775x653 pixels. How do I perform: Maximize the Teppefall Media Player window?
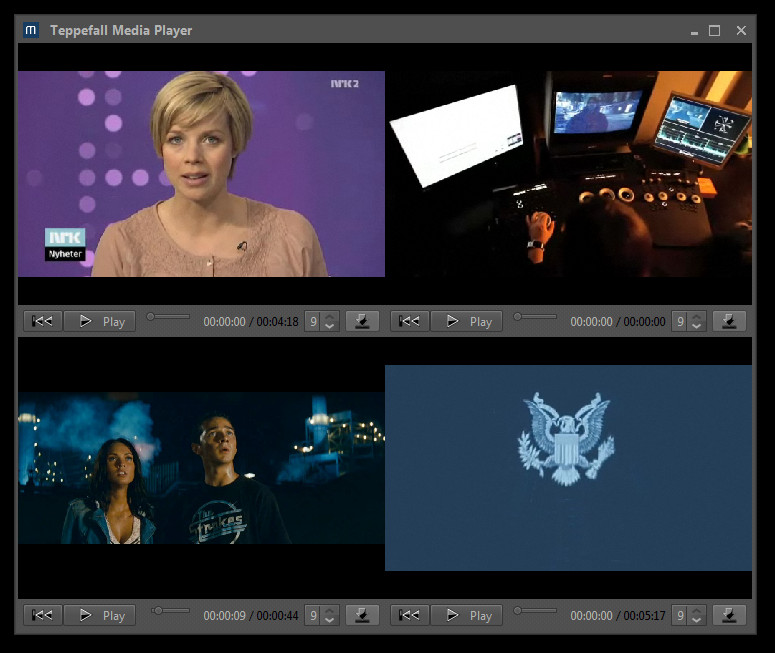pos(714,31)
